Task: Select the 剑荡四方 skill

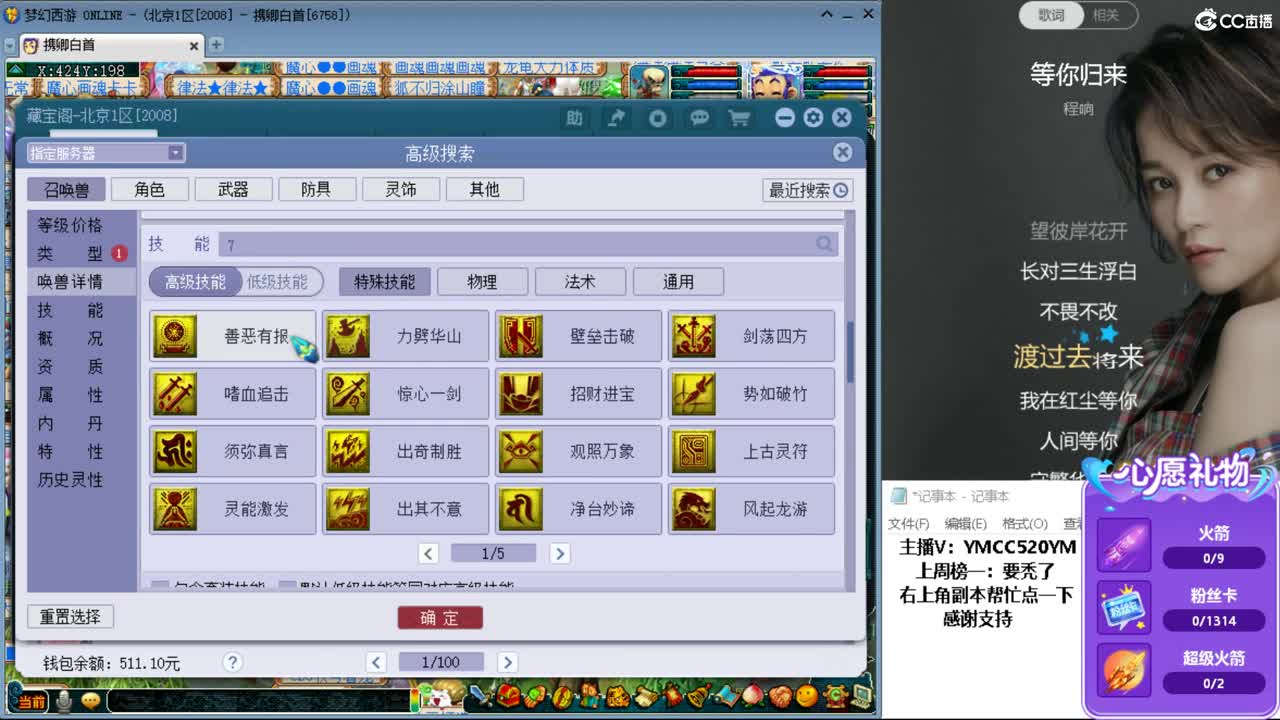Action: click(751, 336)
